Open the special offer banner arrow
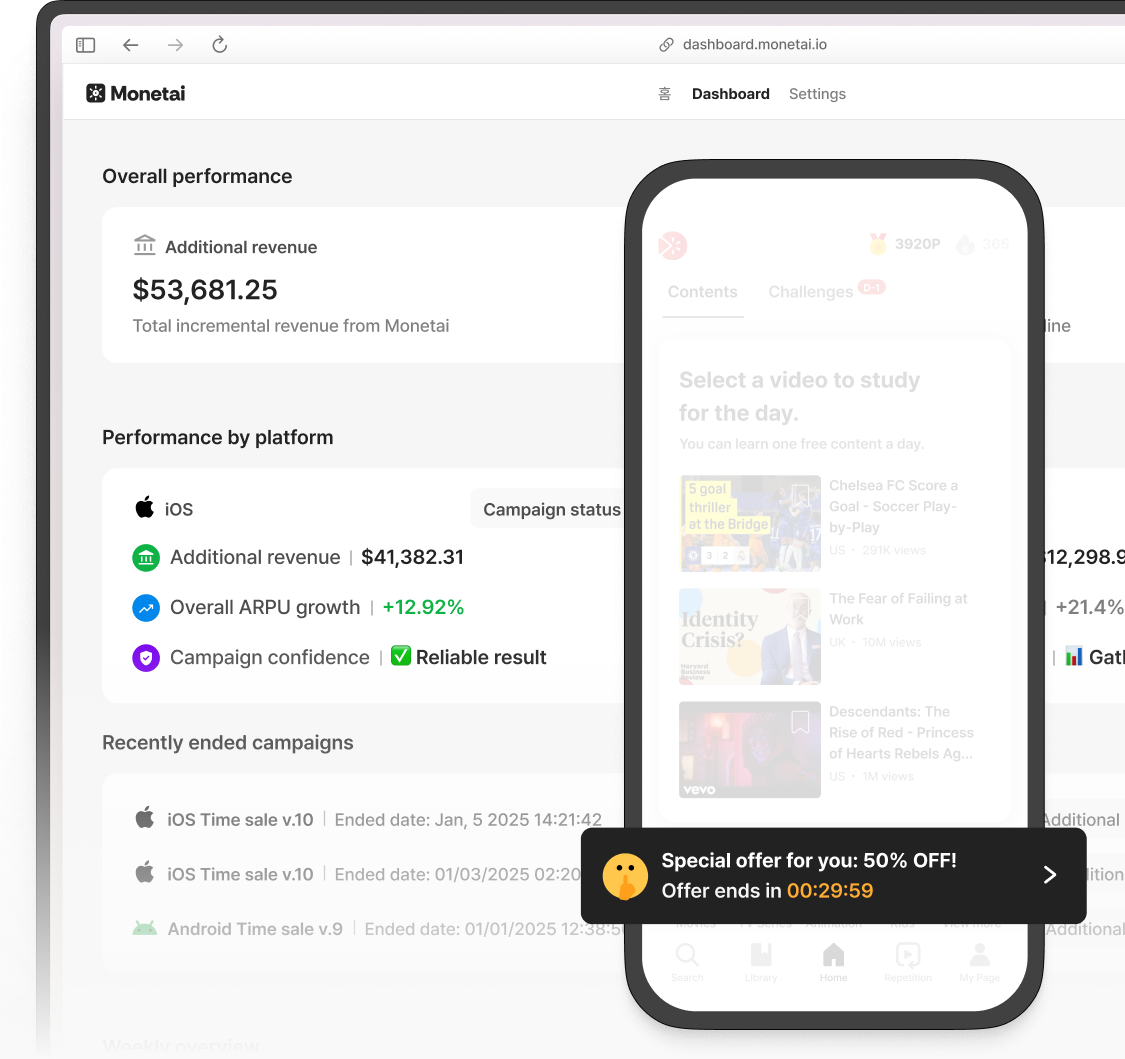This screenshot has width=1125, height=1059. tap(1050, 875)
